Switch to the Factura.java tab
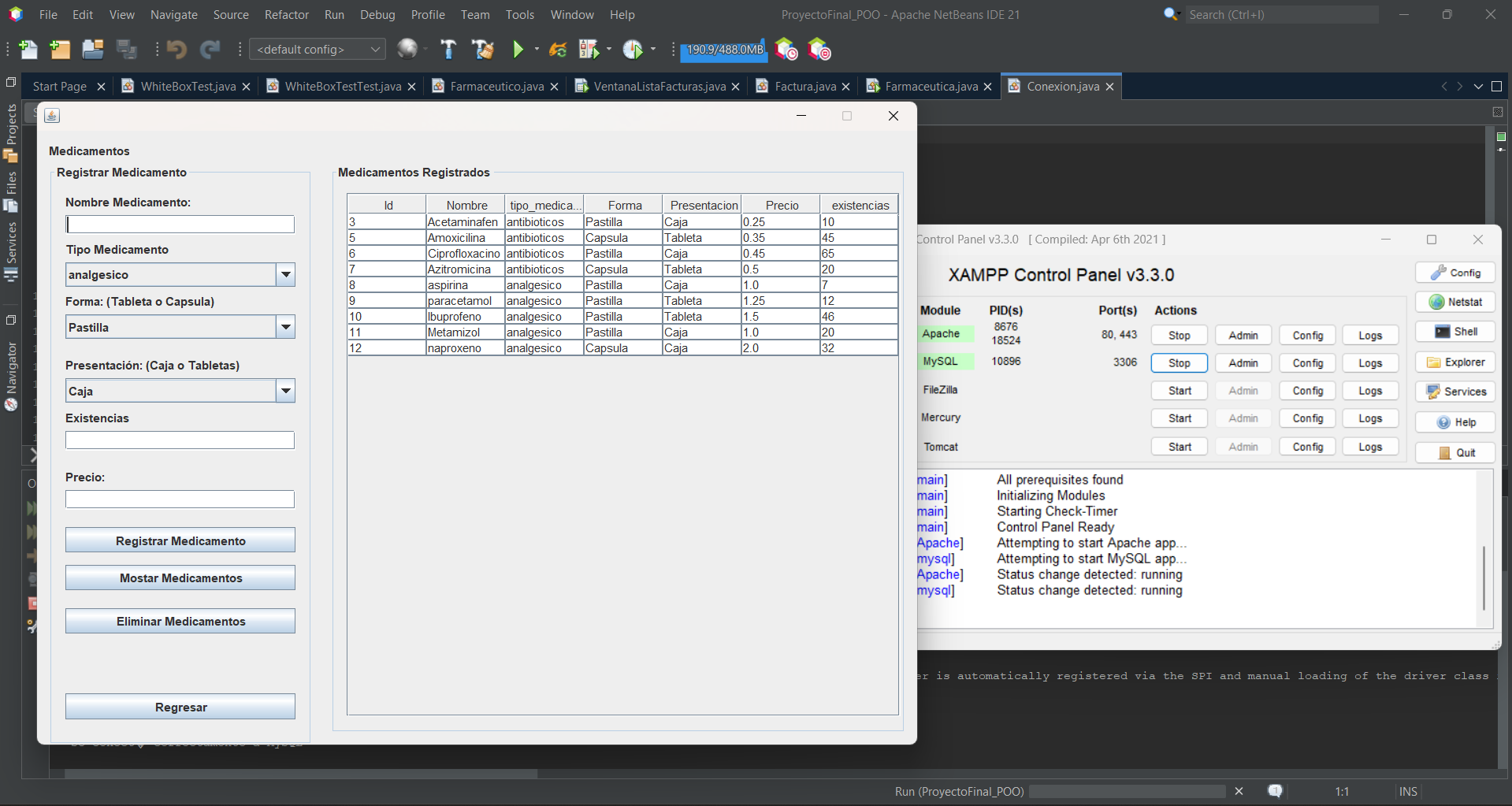Viewport: 1512px width, 806px height. click(804, 87)
